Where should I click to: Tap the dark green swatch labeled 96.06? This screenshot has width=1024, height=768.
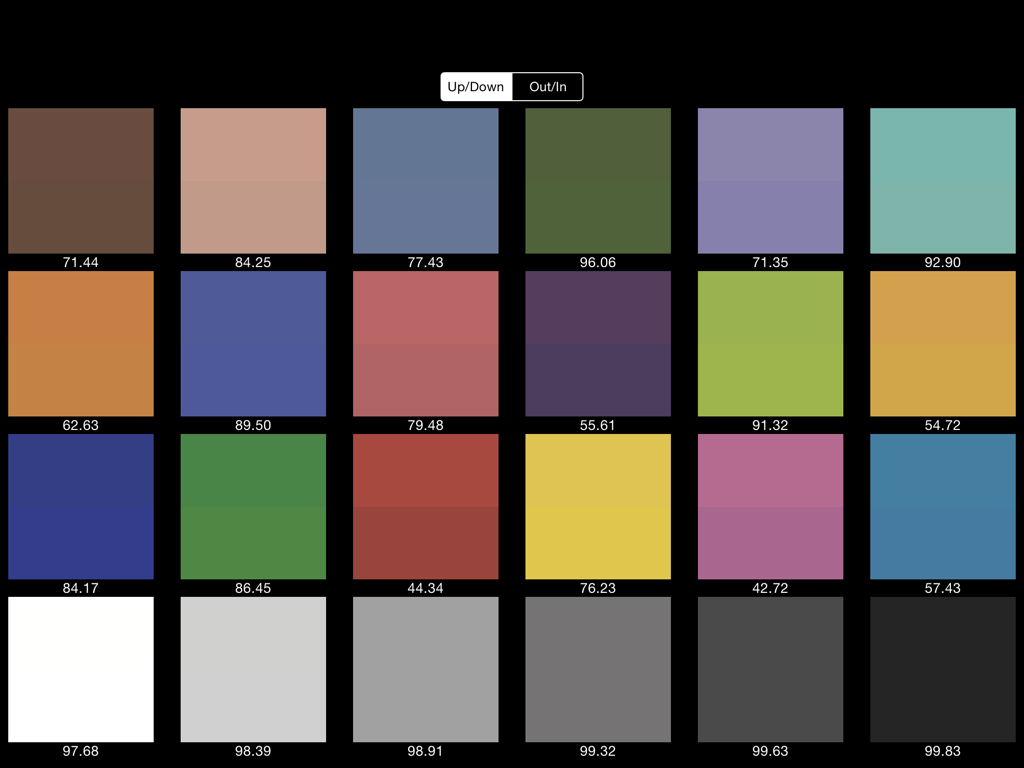click(598, 181)
